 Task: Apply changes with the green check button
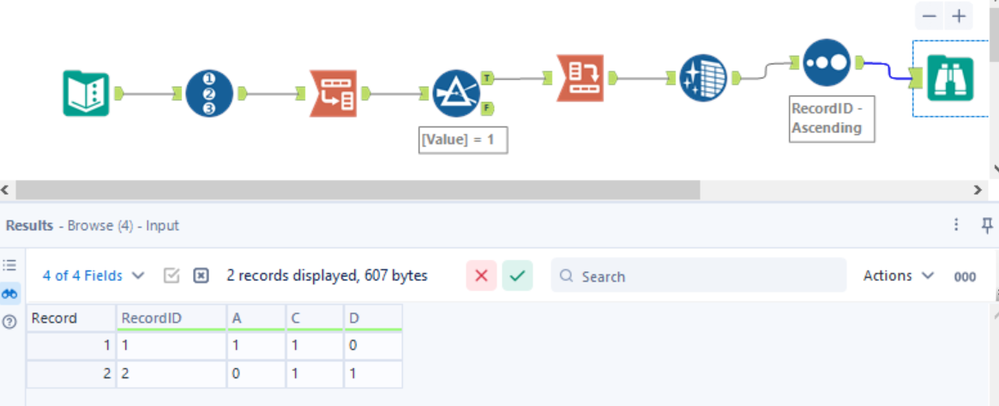[x=517, y=275]
